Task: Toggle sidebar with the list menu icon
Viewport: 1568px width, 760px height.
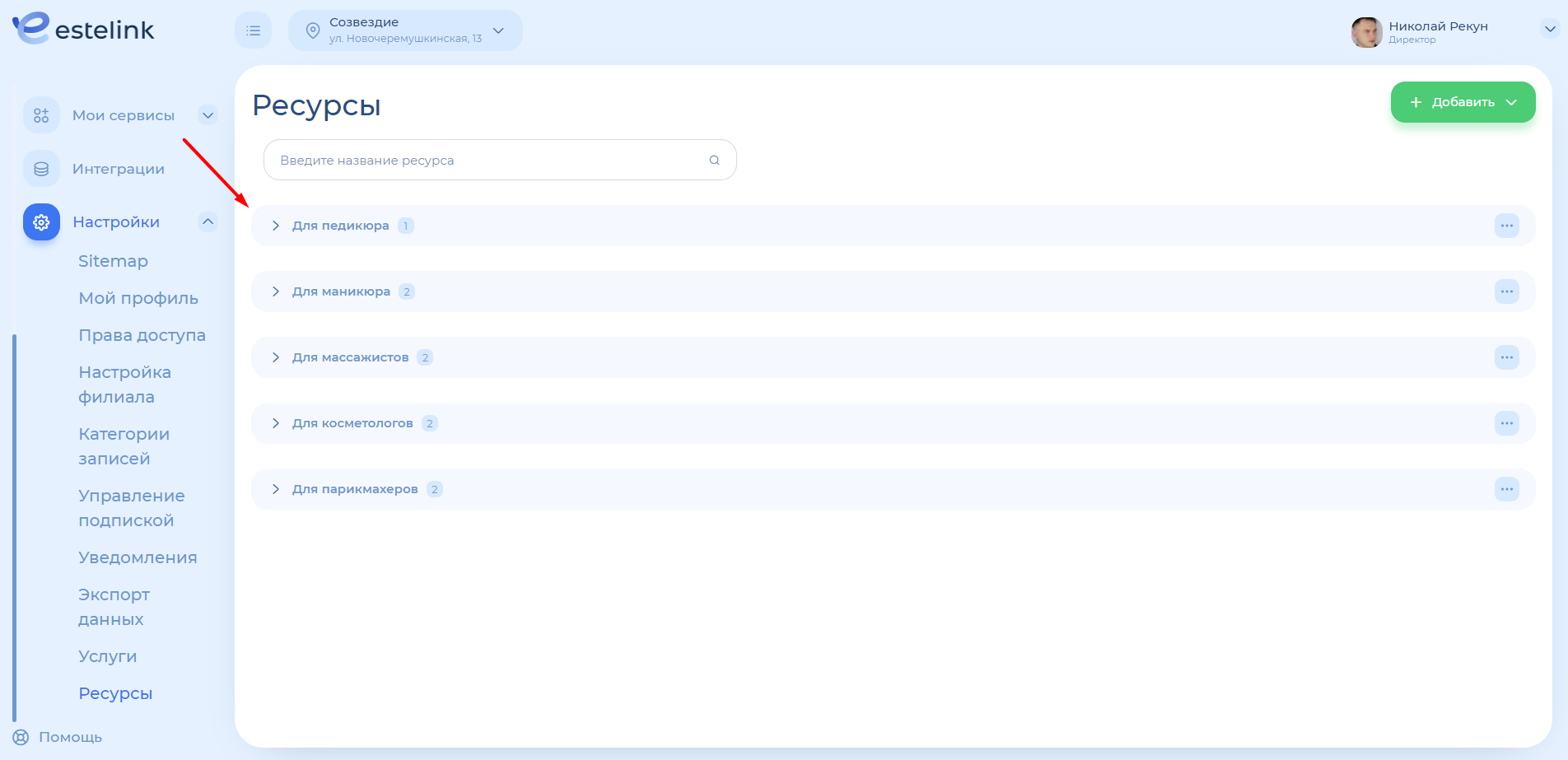Action: 253,30
